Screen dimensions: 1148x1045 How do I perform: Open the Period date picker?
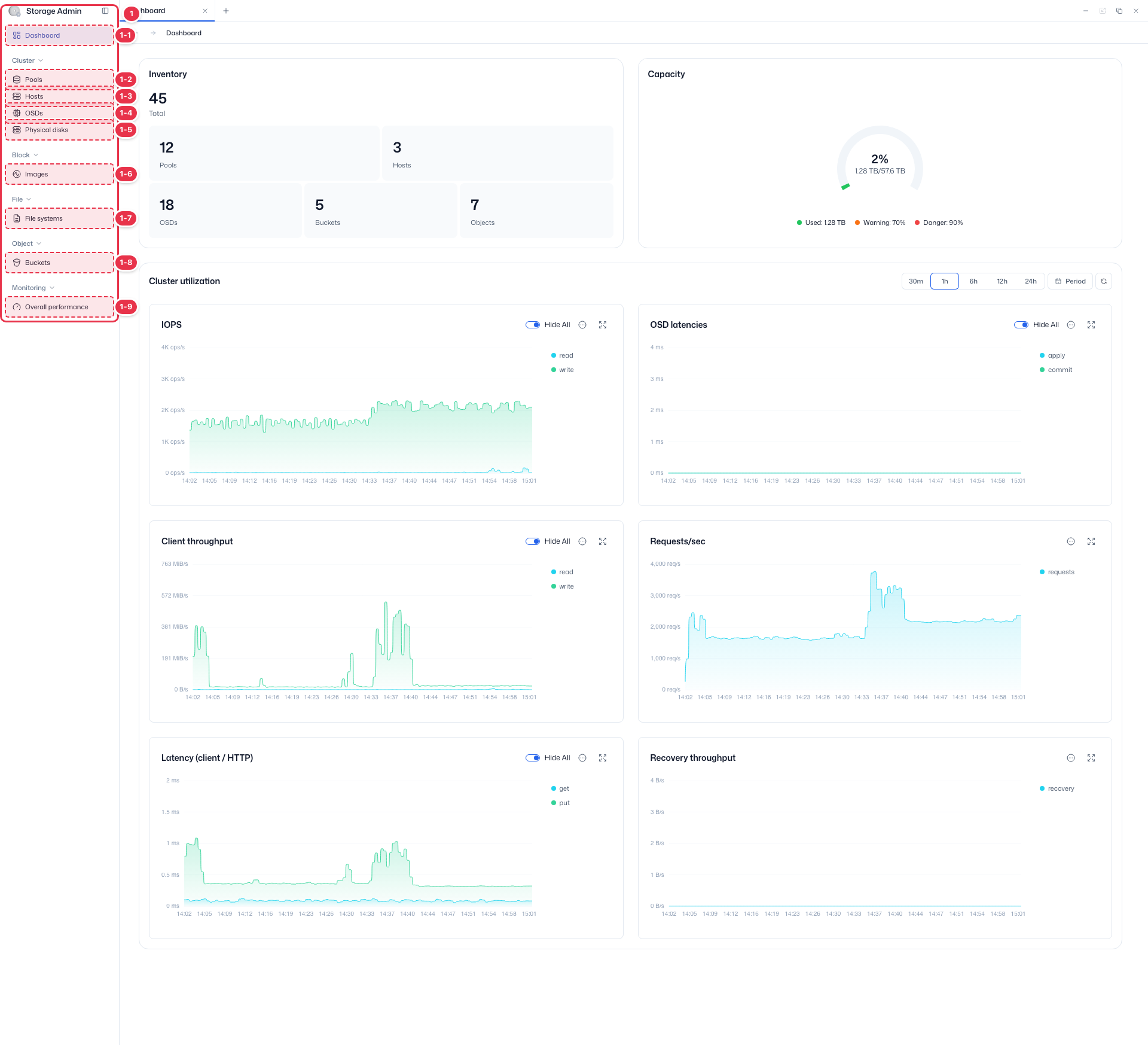pos(1070,281)
